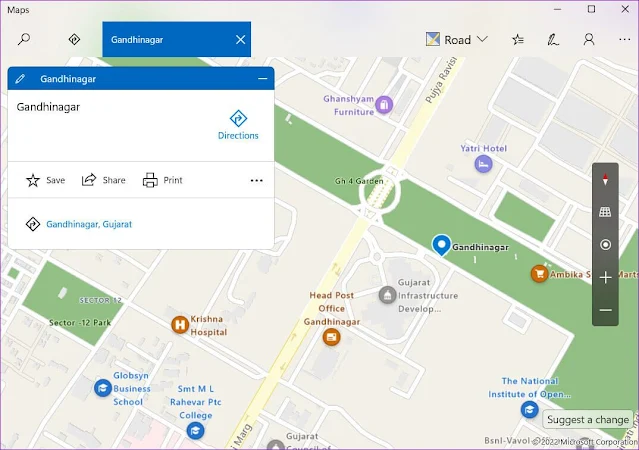Select the blue Gandhinagar location pin
639x450 pixels.
pyautogui.click(x=441, y=245)
